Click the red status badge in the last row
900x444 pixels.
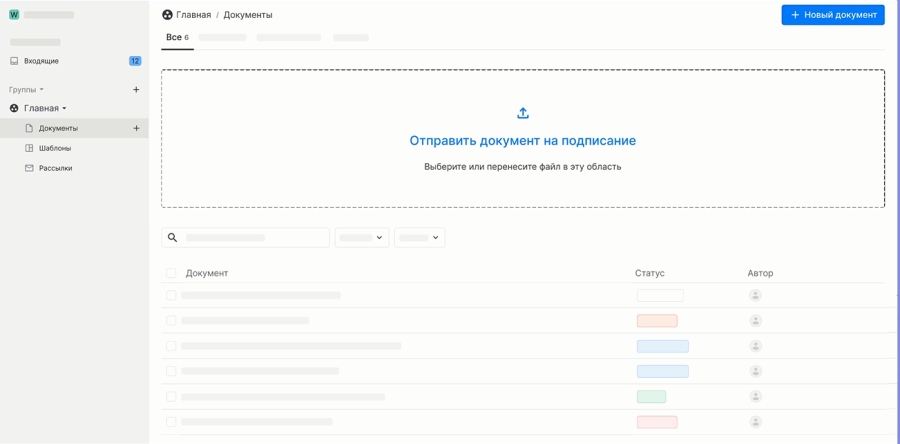657,422
